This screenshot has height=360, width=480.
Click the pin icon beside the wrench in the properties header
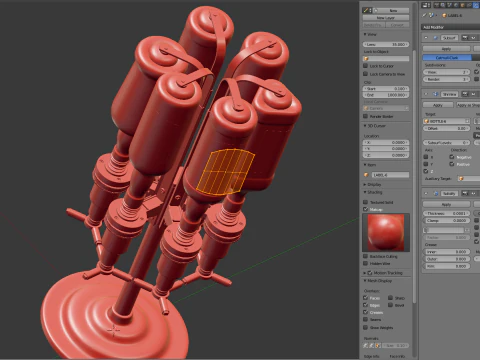pos(424,15)
